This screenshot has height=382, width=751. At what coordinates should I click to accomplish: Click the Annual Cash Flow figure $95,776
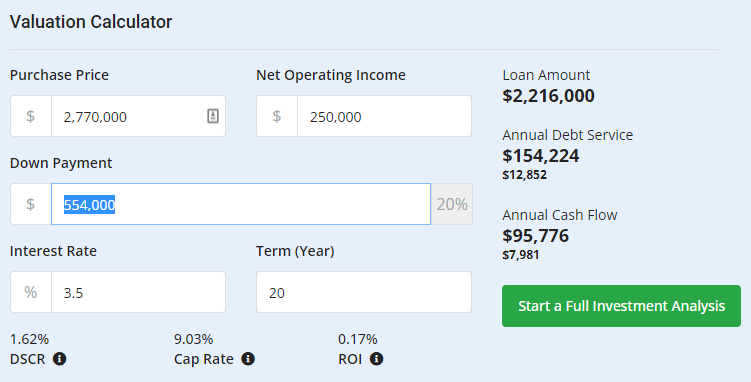(535, 236)
